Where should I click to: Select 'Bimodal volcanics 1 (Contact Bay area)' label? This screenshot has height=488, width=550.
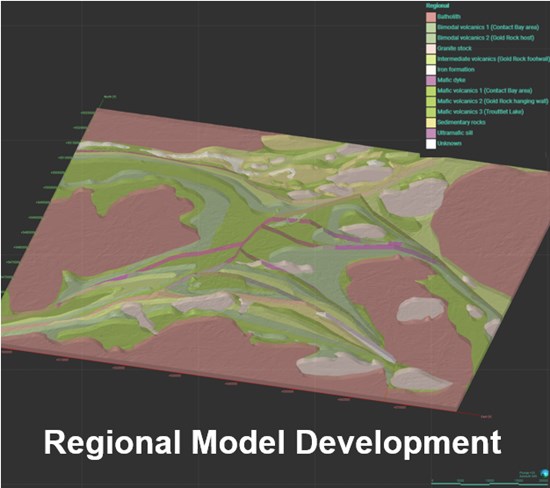[488, 27]
